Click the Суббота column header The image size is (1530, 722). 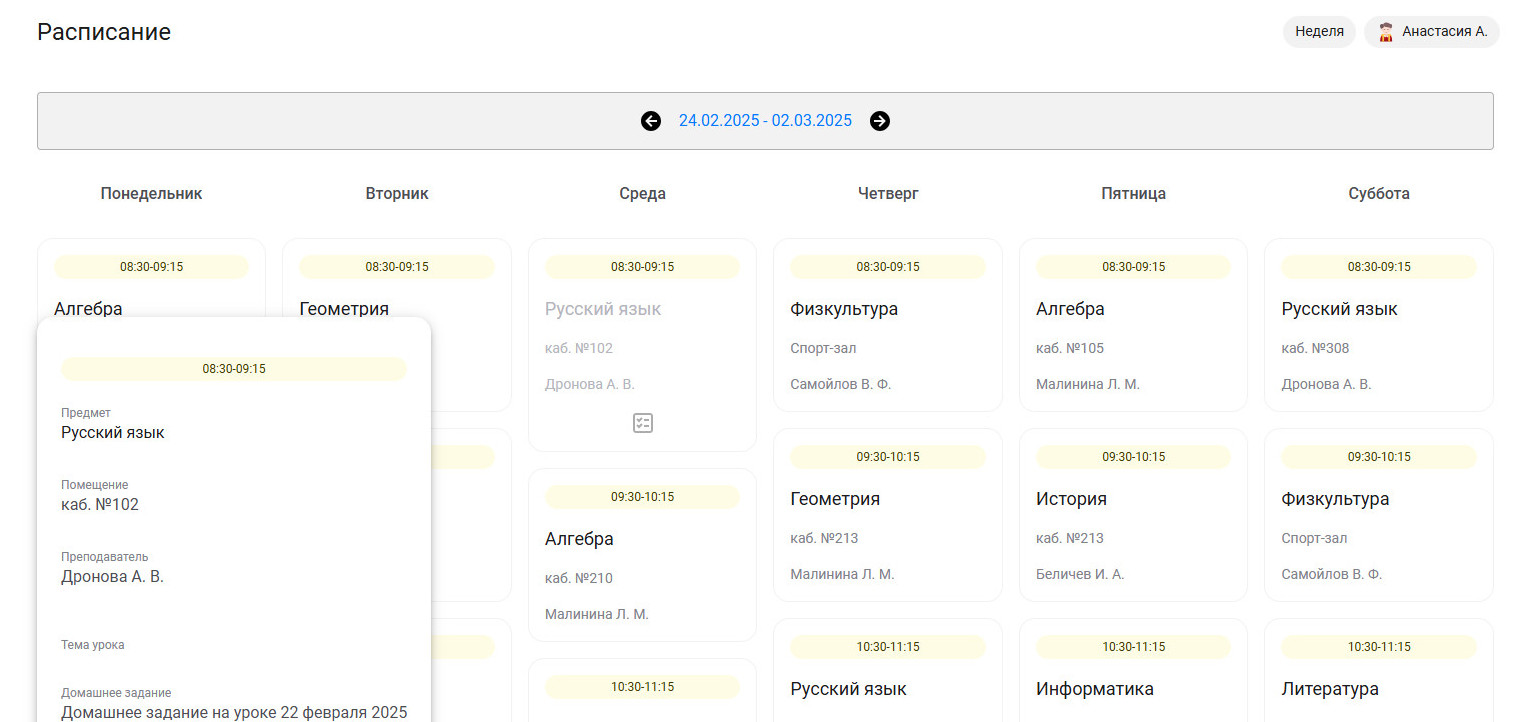[x=1378, y=194]
